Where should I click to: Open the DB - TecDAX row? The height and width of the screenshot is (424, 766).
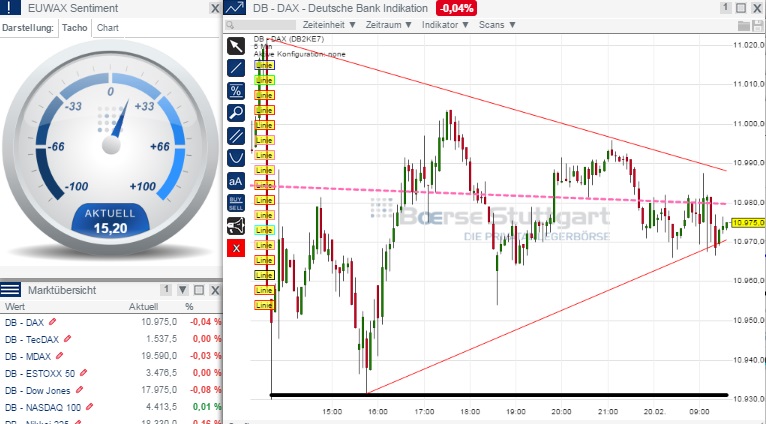point(111,339)
